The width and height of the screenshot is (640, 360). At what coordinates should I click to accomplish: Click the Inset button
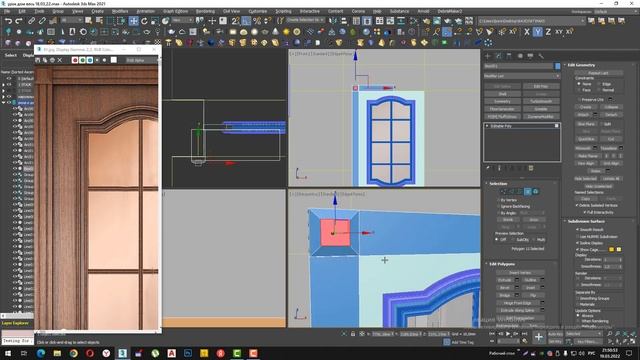coord(530,287)
